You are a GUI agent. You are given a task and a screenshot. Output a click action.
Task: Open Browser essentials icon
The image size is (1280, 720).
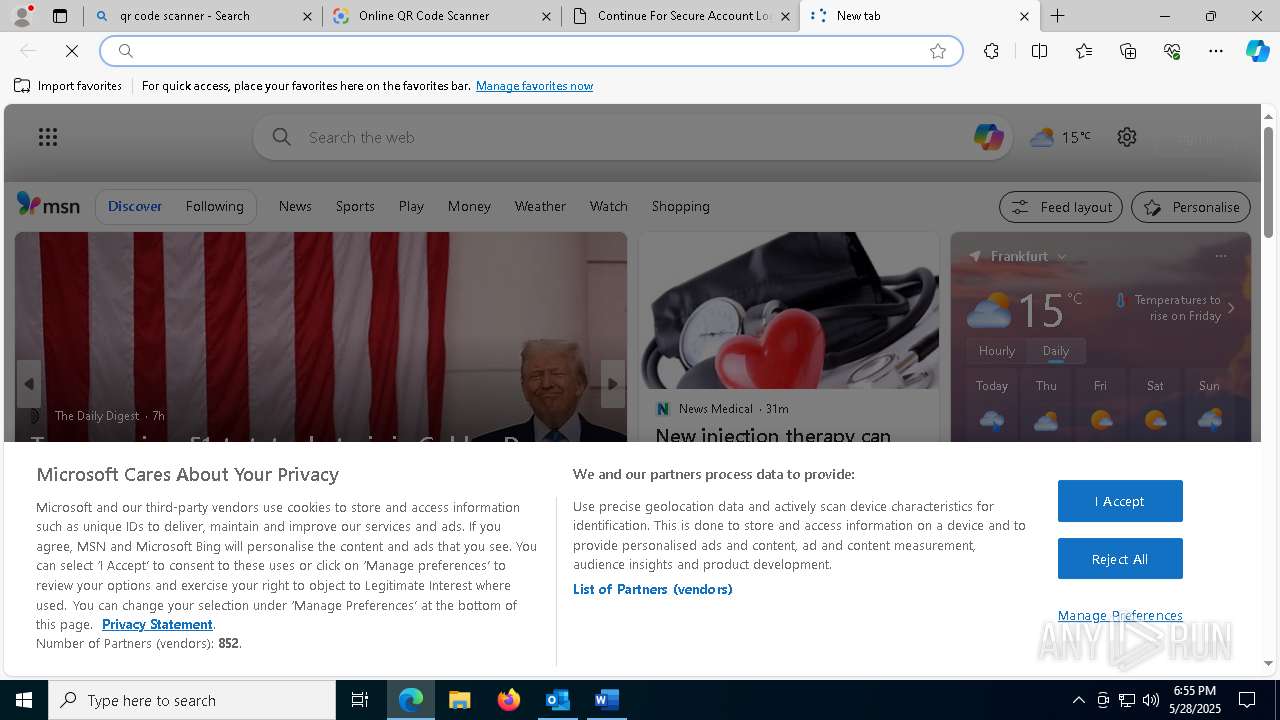coord(1172,51)
